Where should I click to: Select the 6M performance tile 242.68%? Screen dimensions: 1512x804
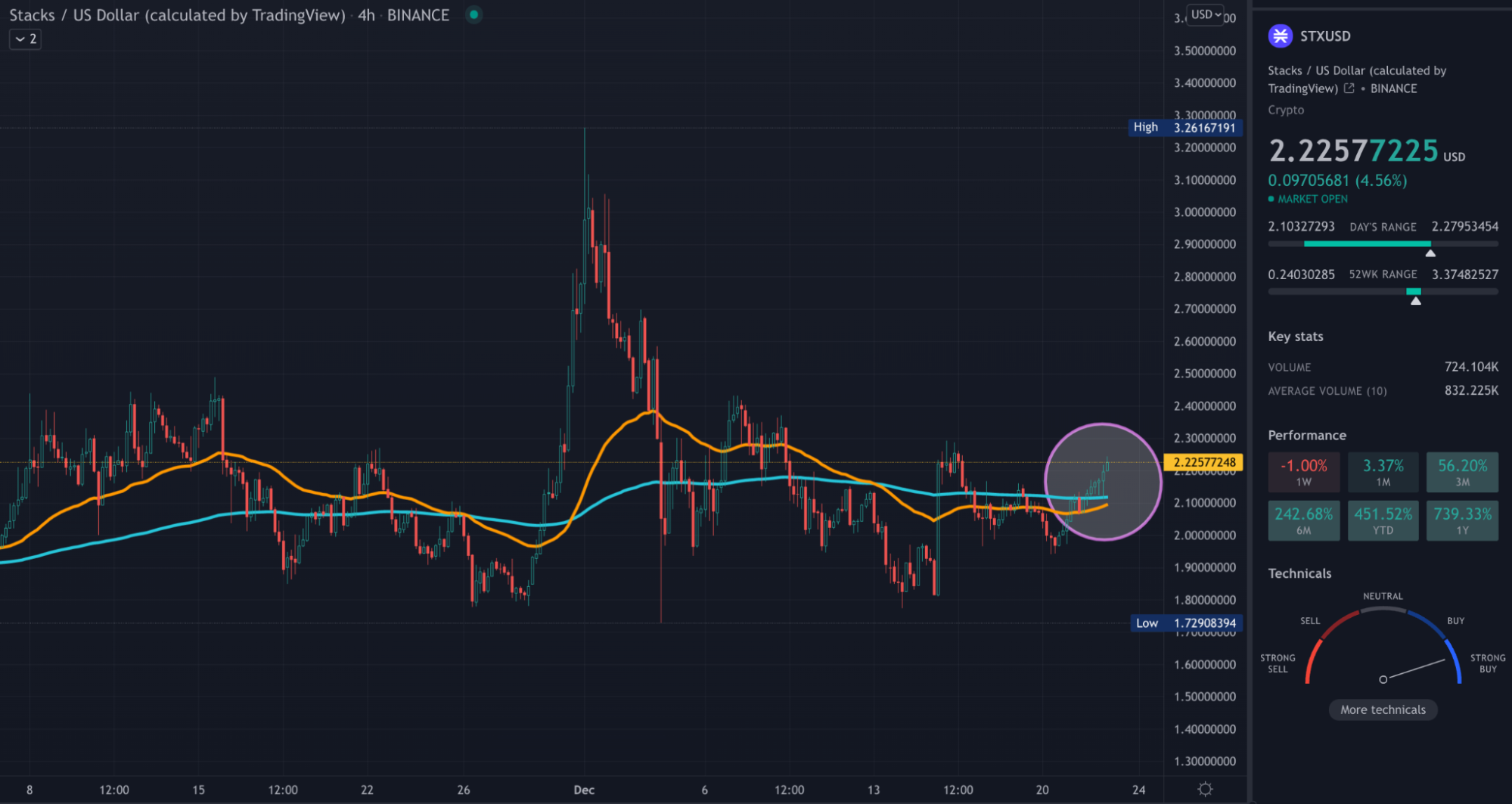pyautogui.click(x=1303, y=520)
